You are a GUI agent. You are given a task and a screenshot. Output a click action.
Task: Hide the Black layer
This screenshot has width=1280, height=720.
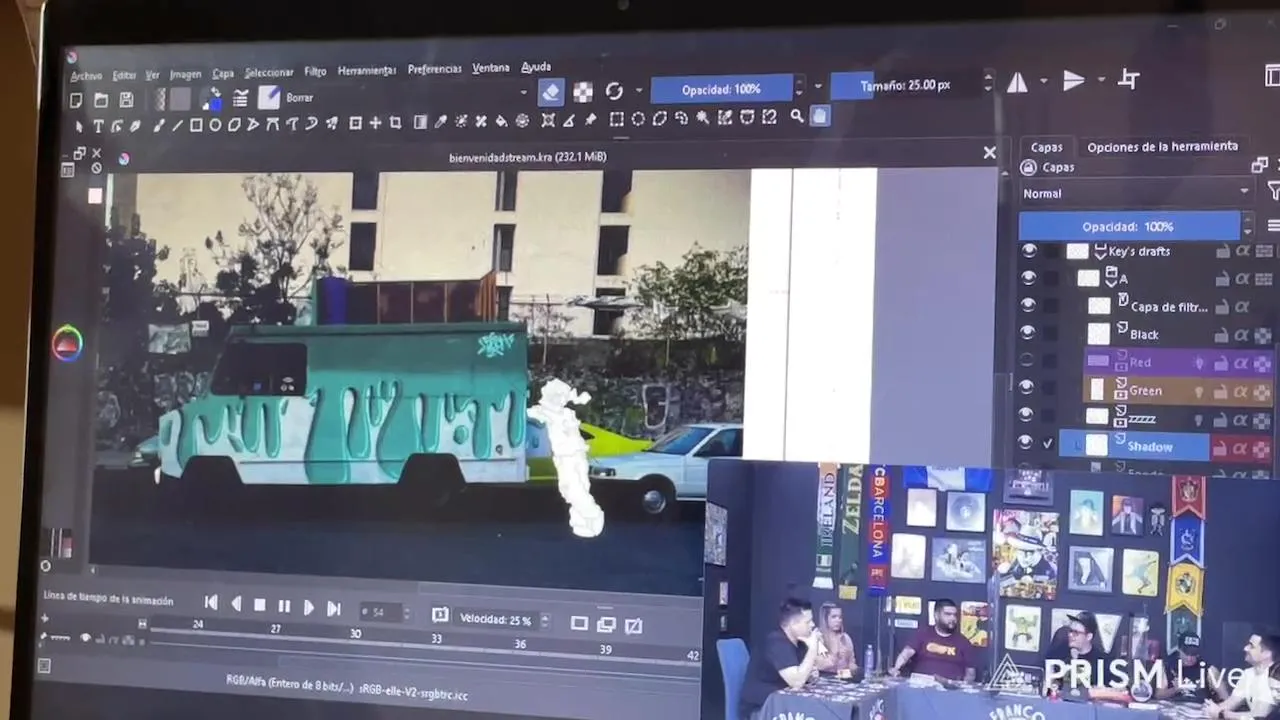click(x=1028, y=333)
